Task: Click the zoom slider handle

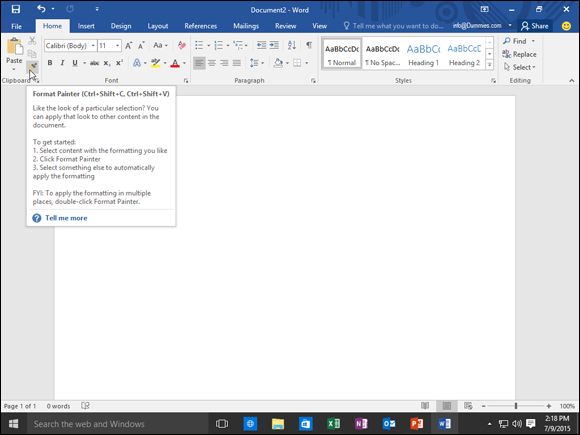Action: 516,406
